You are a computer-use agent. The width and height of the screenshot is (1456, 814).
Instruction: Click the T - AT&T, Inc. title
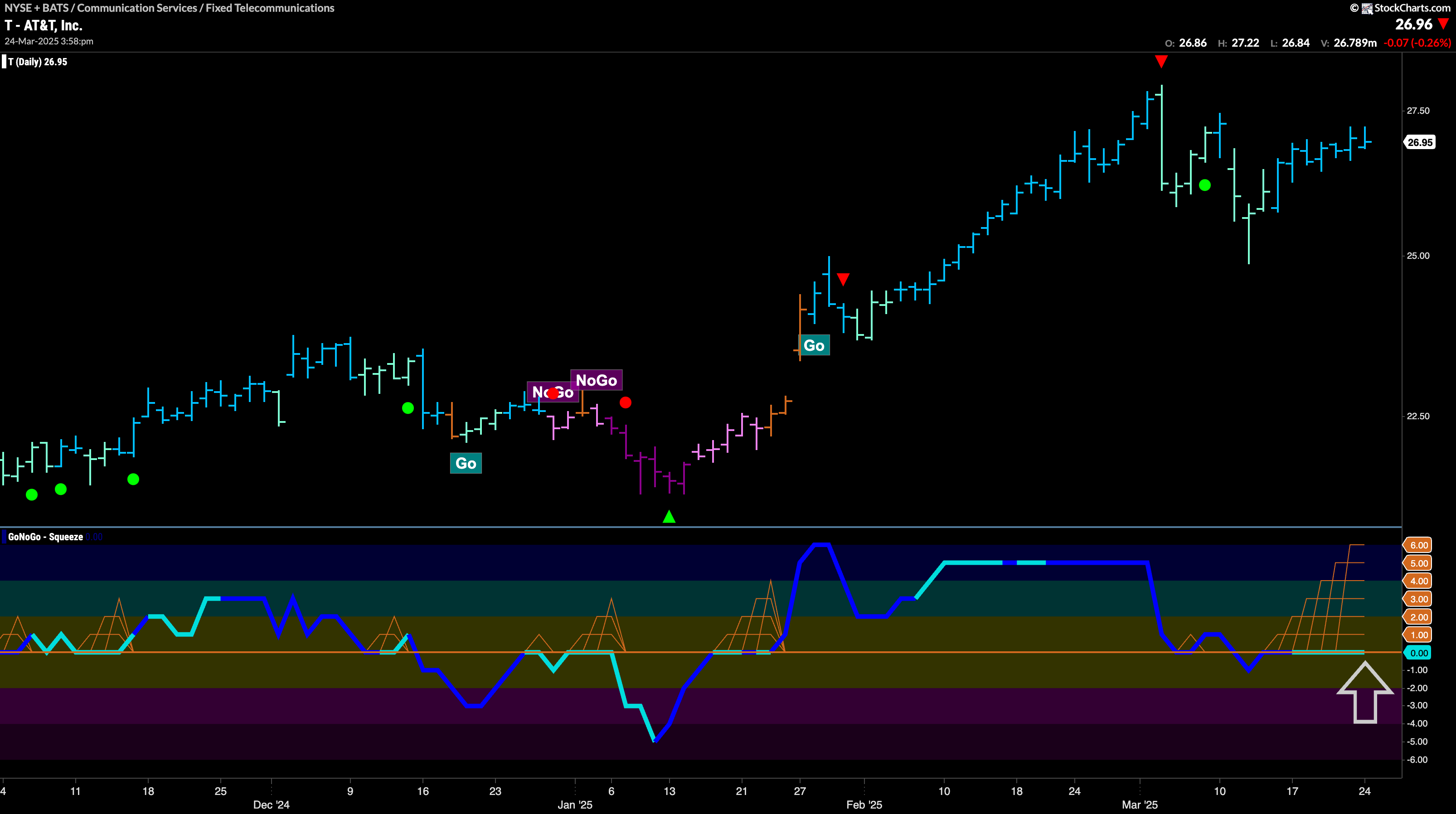(44, 25)
